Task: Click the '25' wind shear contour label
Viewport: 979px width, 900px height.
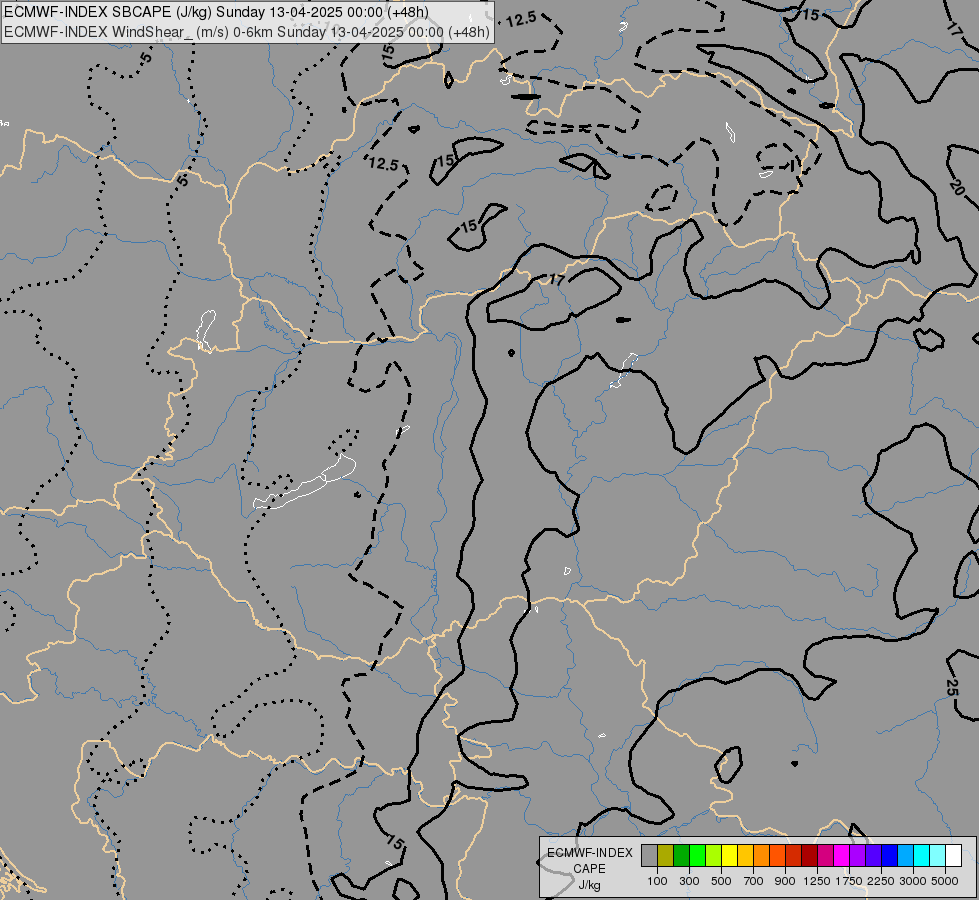Action: [952, 688]
